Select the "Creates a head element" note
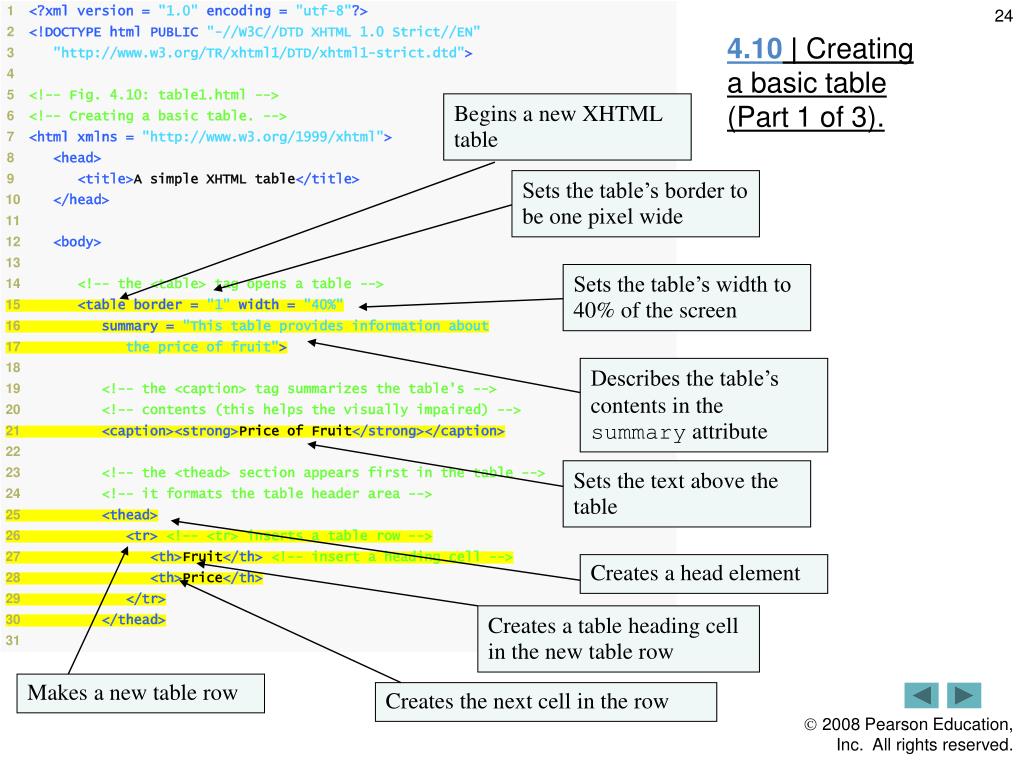The width and height of the screenshot is (1024, 768). 703,574
